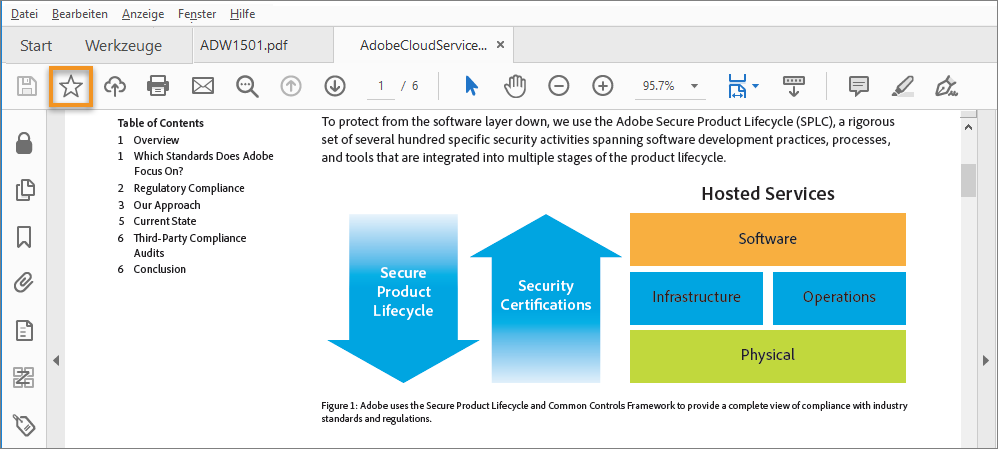Activate the hand pan tool

tap(515, 86)
